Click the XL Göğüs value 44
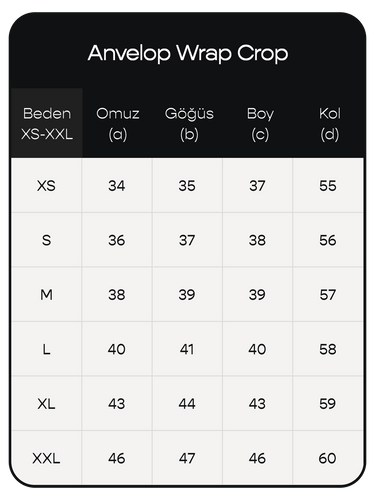The height and width of the screenshot is (500, 375). point(187,404)
